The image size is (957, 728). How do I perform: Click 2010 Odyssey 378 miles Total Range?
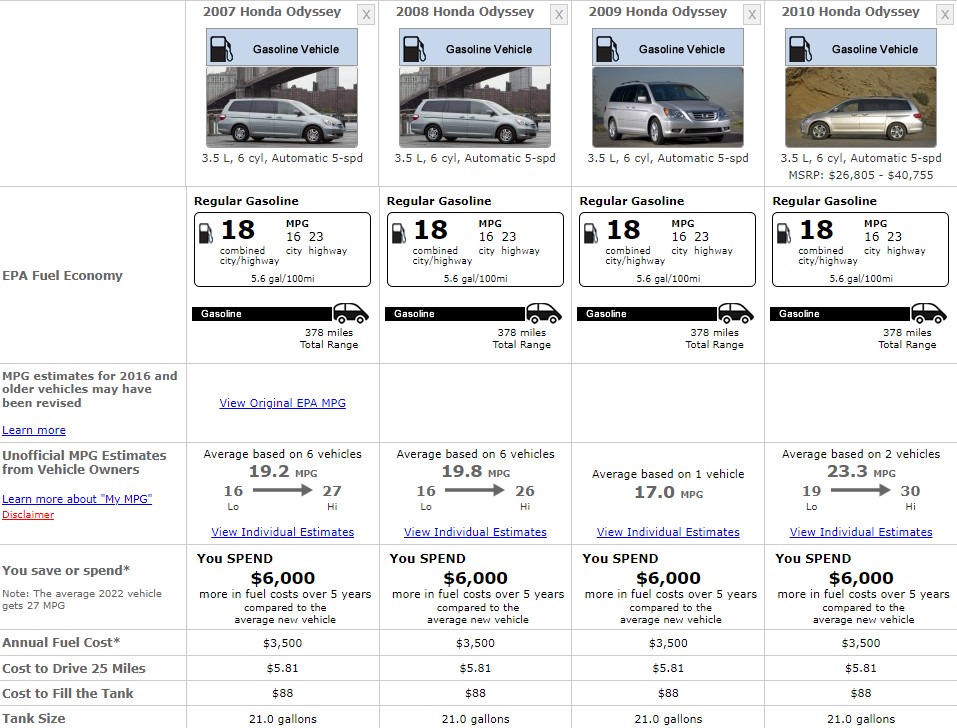907,339
